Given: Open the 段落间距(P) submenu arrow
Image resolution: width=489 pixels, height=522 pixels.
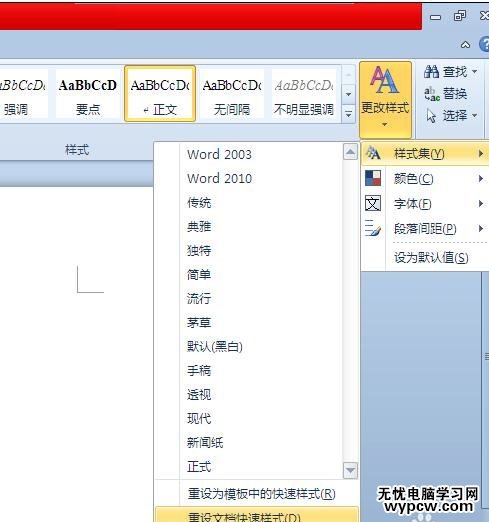Looking at the screenshot, I should click(481, 228).
